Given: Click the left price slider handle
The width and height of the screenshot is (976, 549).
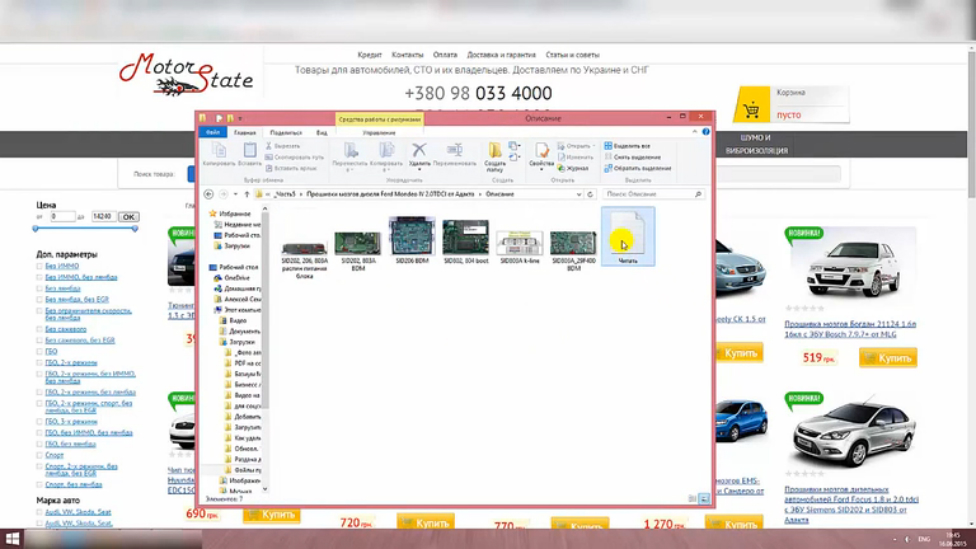Looking at the screenshot, I should pyautogui.click(x=35, y=228).
